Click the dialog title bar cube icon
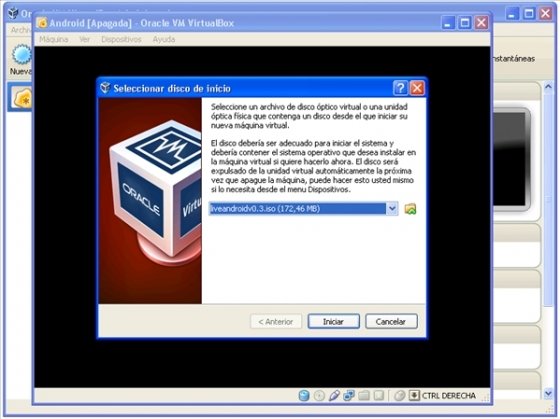The width and height of the screenshot is (560, 419). coord(105,88)
